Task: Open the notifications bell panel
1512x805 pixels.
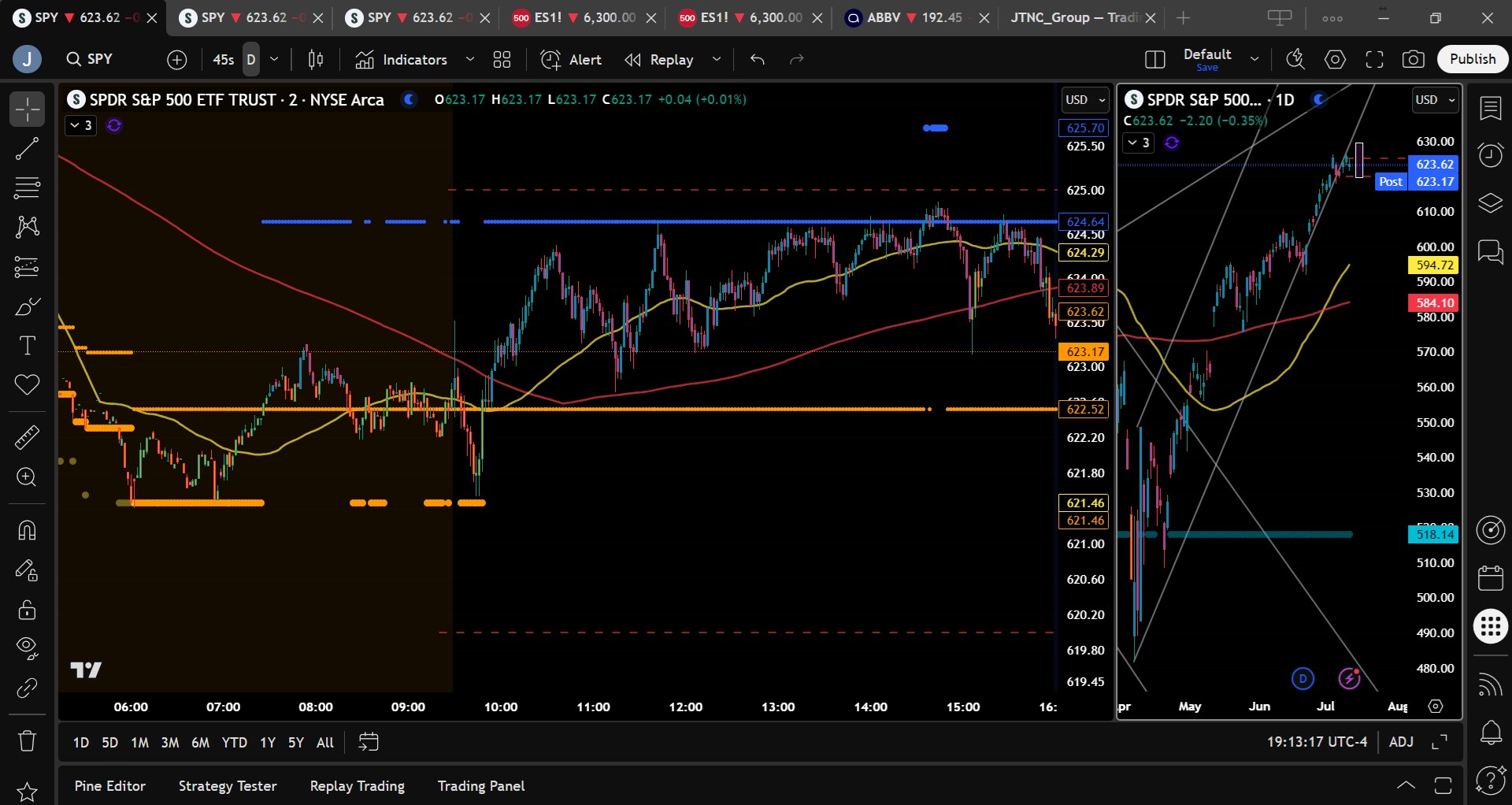Action: (x=1491, y=733)
